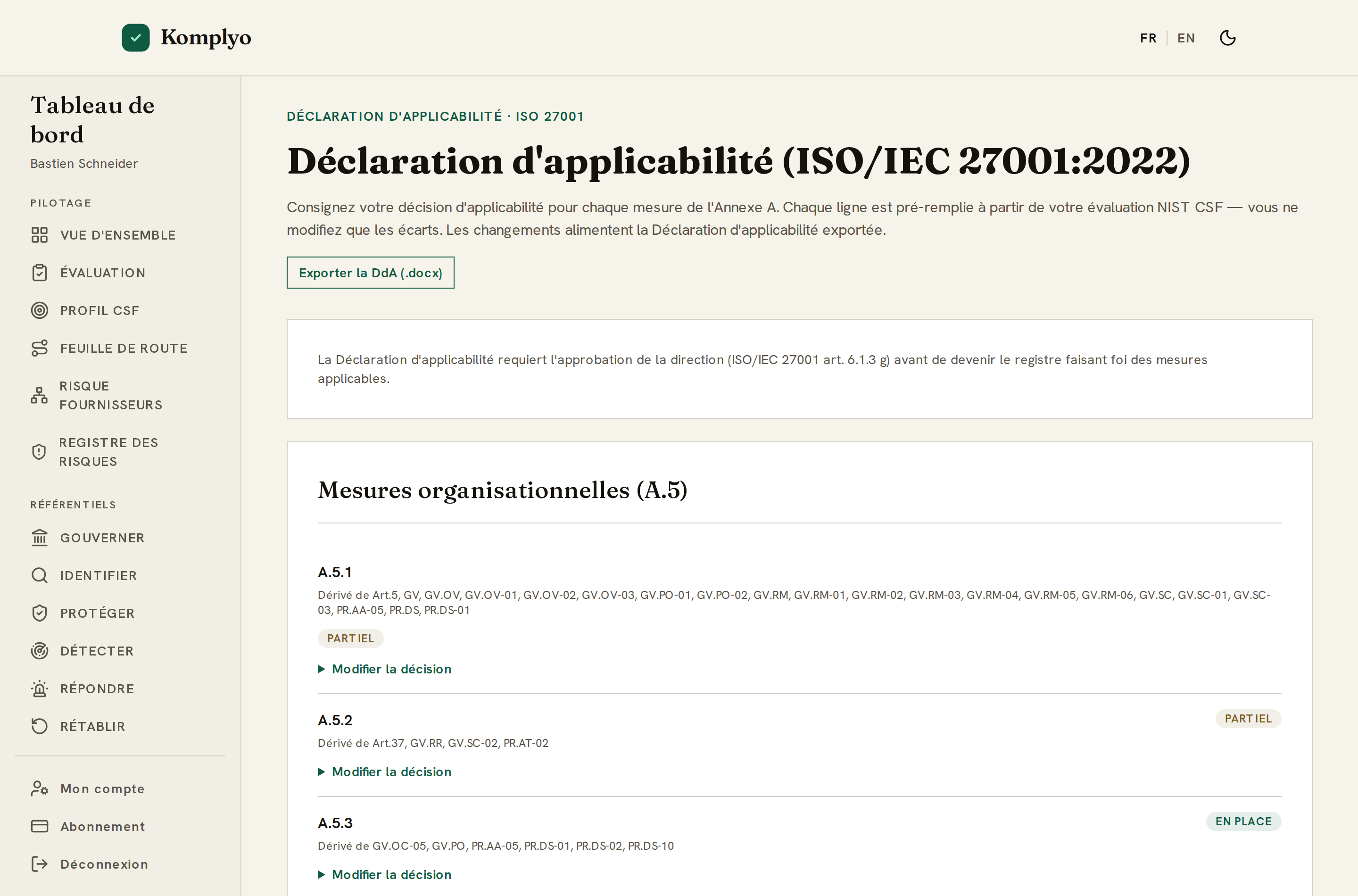Click the Répondre siren icon
The width and height of the screenshot is (1358, 896).
pos(40,689)
